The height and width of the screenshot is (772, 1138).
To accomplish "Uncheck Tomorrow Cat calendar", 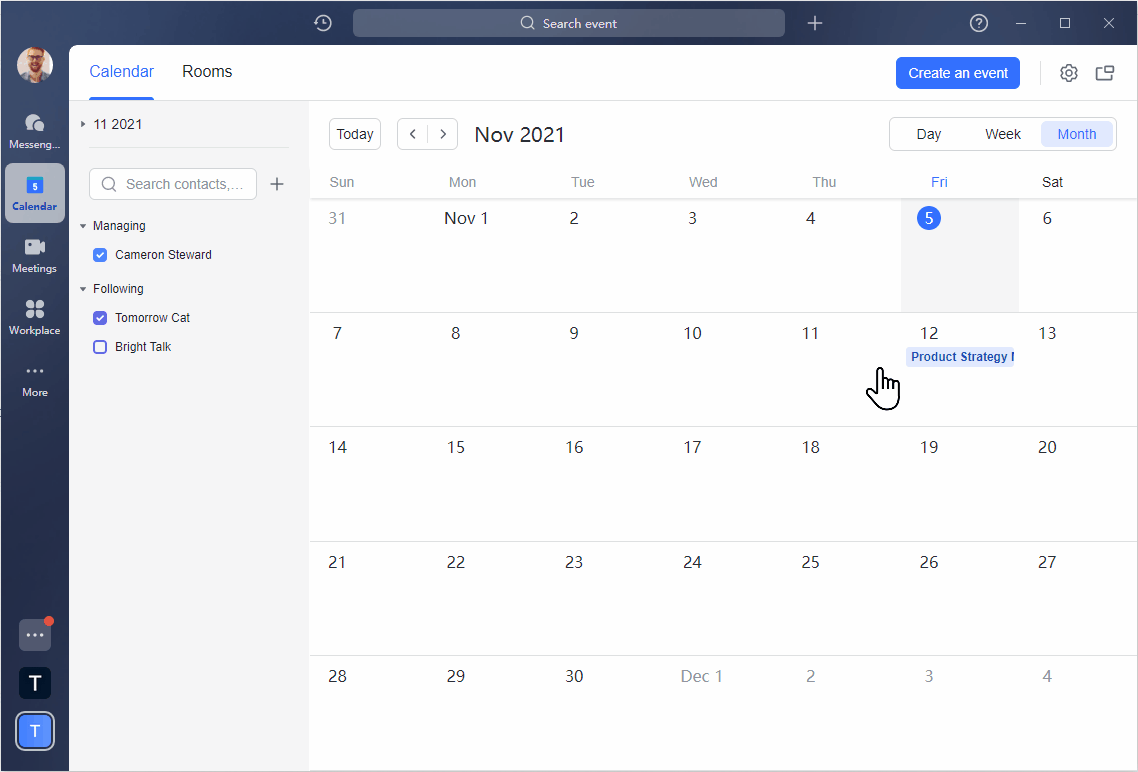I will 100,318.
